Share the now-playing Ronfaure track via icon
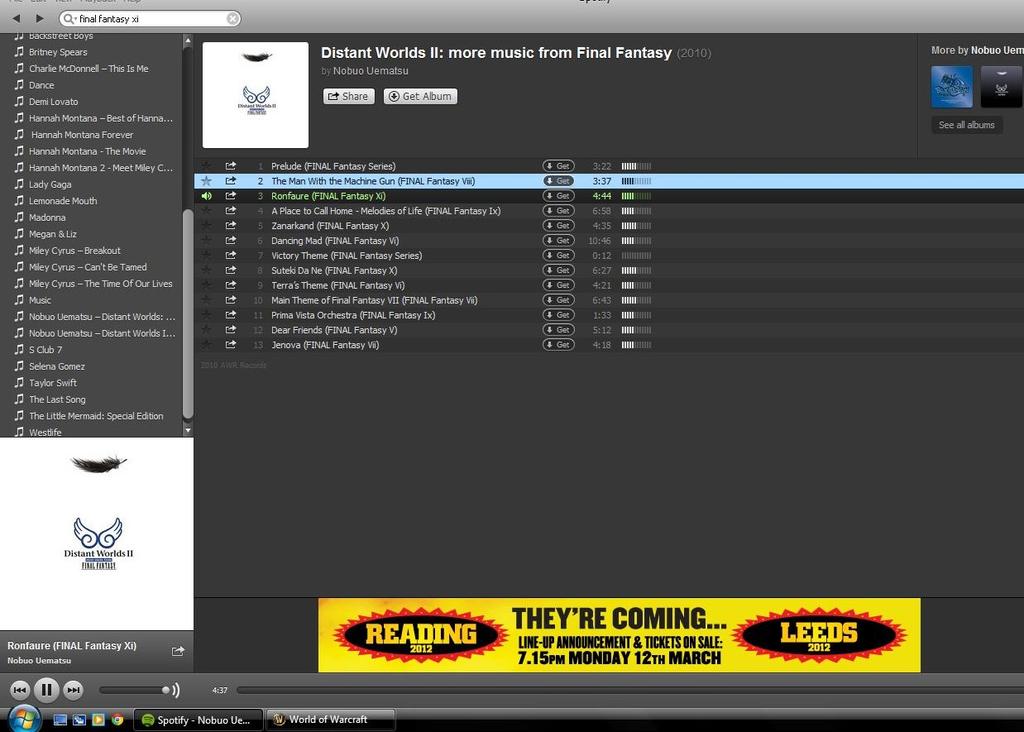Image resolution: width=1024 pixels, height=732 pixels. pyautogui.click(x=178, y=651)
